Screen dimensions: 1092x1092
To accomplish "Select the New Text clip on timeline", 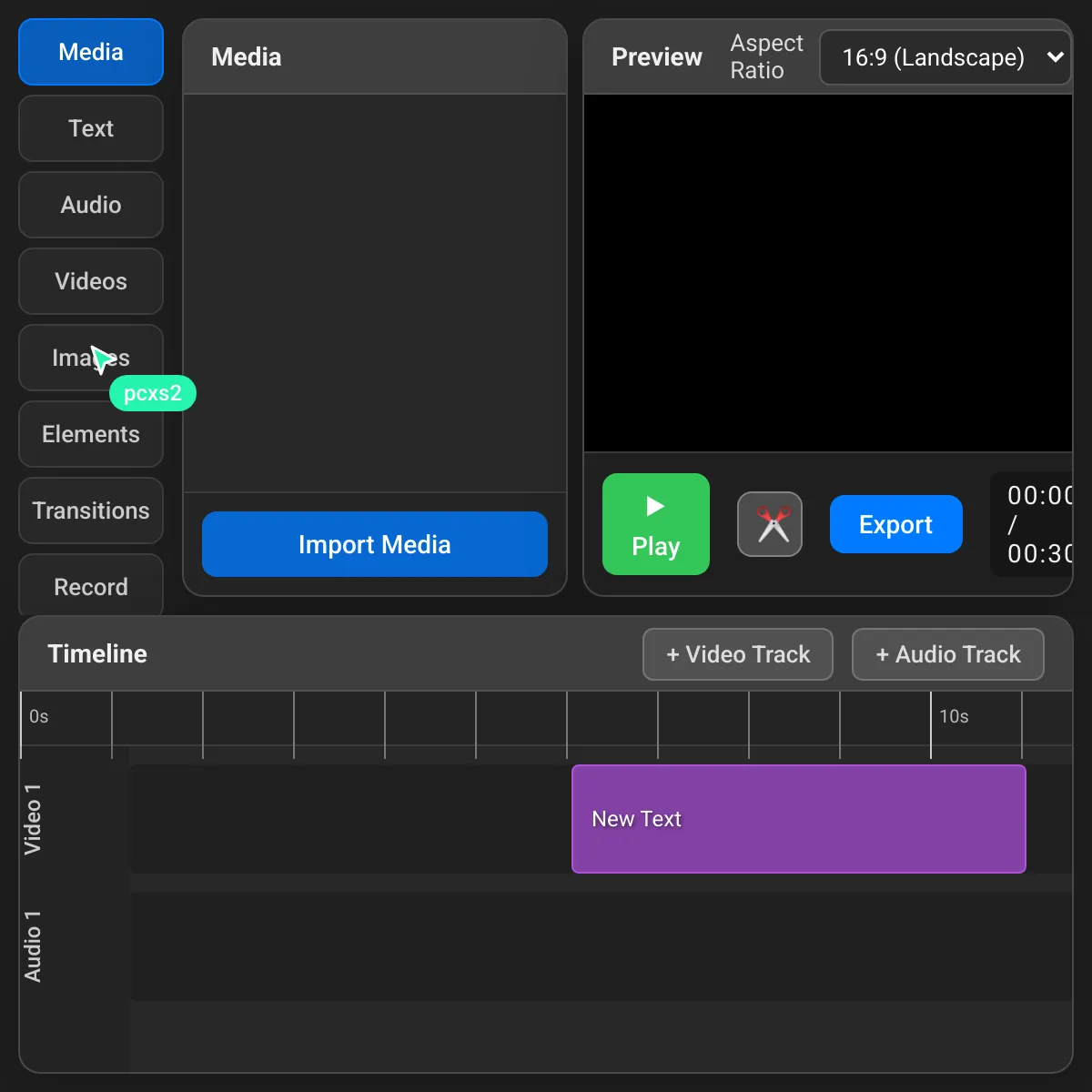I will (x=798, y=819).
